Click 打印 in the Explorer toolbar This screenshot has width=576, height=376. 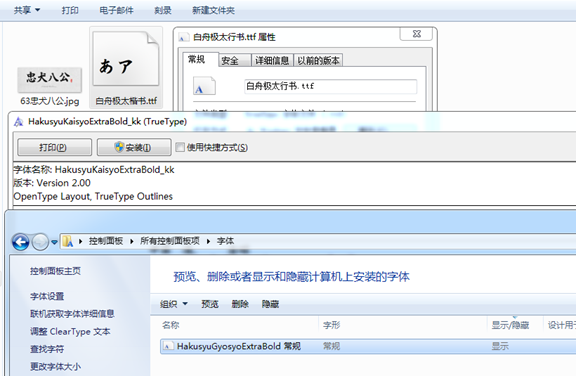pos(70,10)
